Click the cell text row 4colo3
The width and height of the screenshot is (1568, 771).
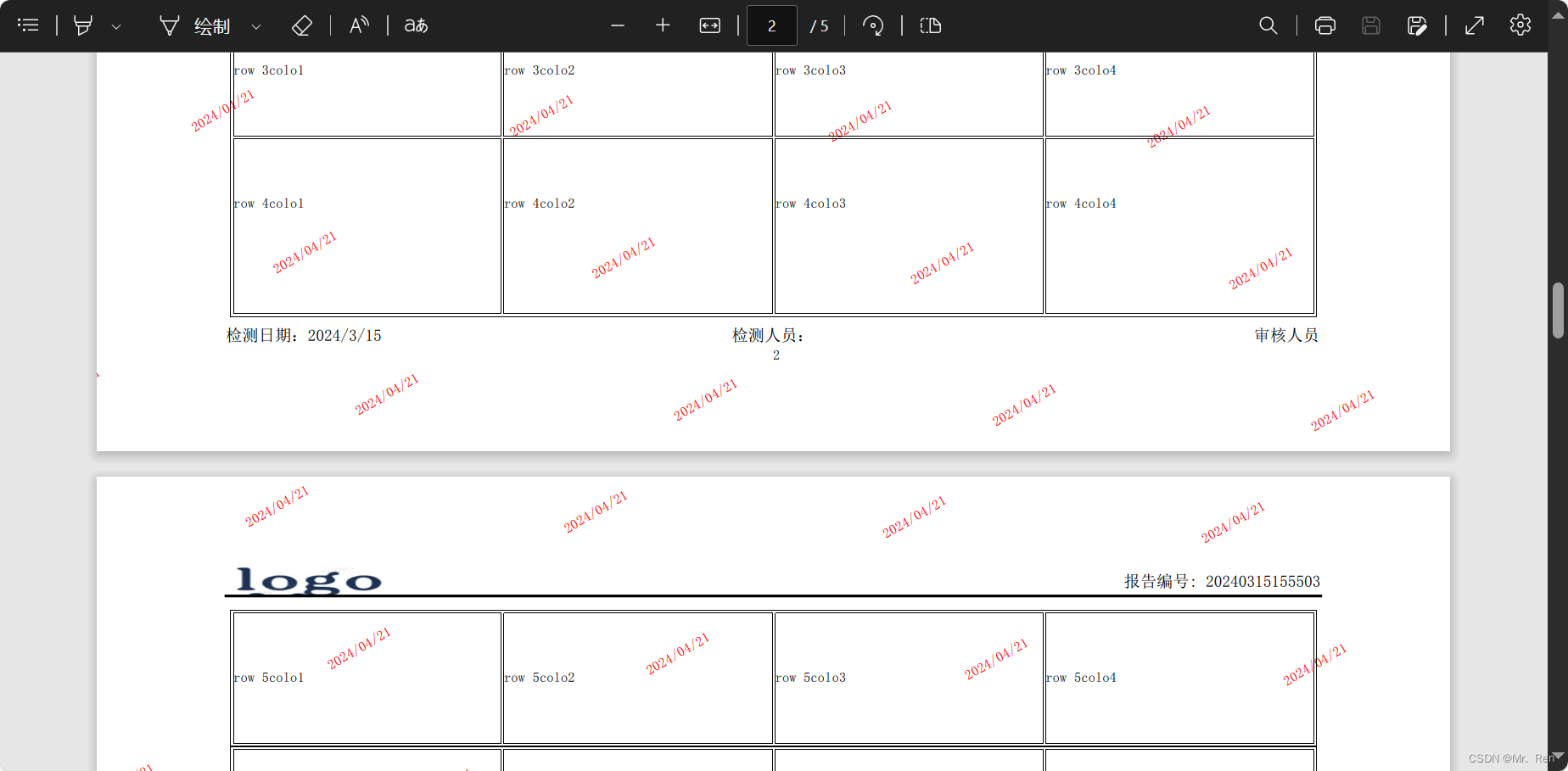click(x=811, y=204)
